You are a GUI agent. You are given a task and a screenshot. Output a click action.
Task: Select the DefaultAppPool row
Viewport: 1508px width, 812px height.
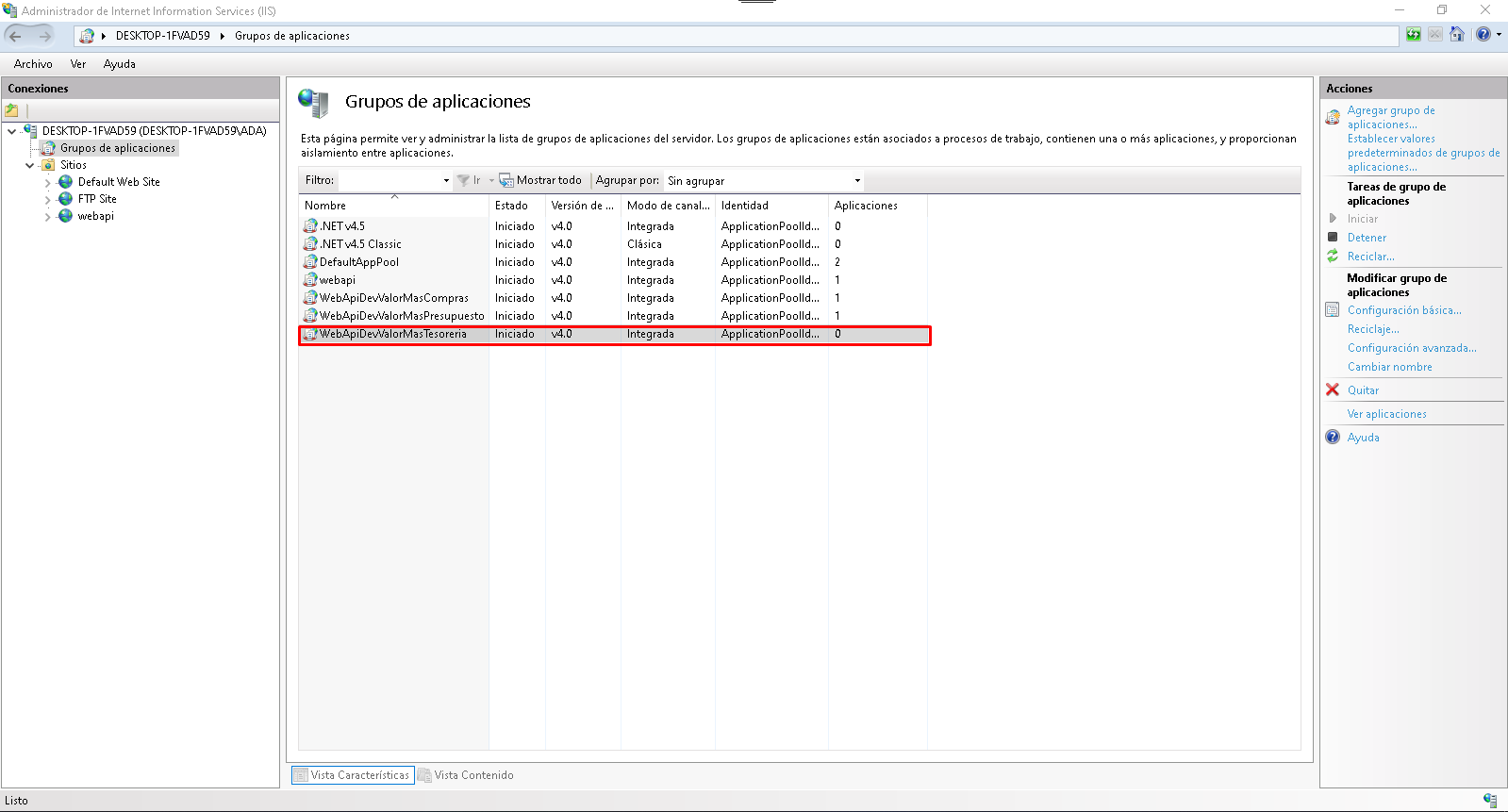tap(359, 262)
